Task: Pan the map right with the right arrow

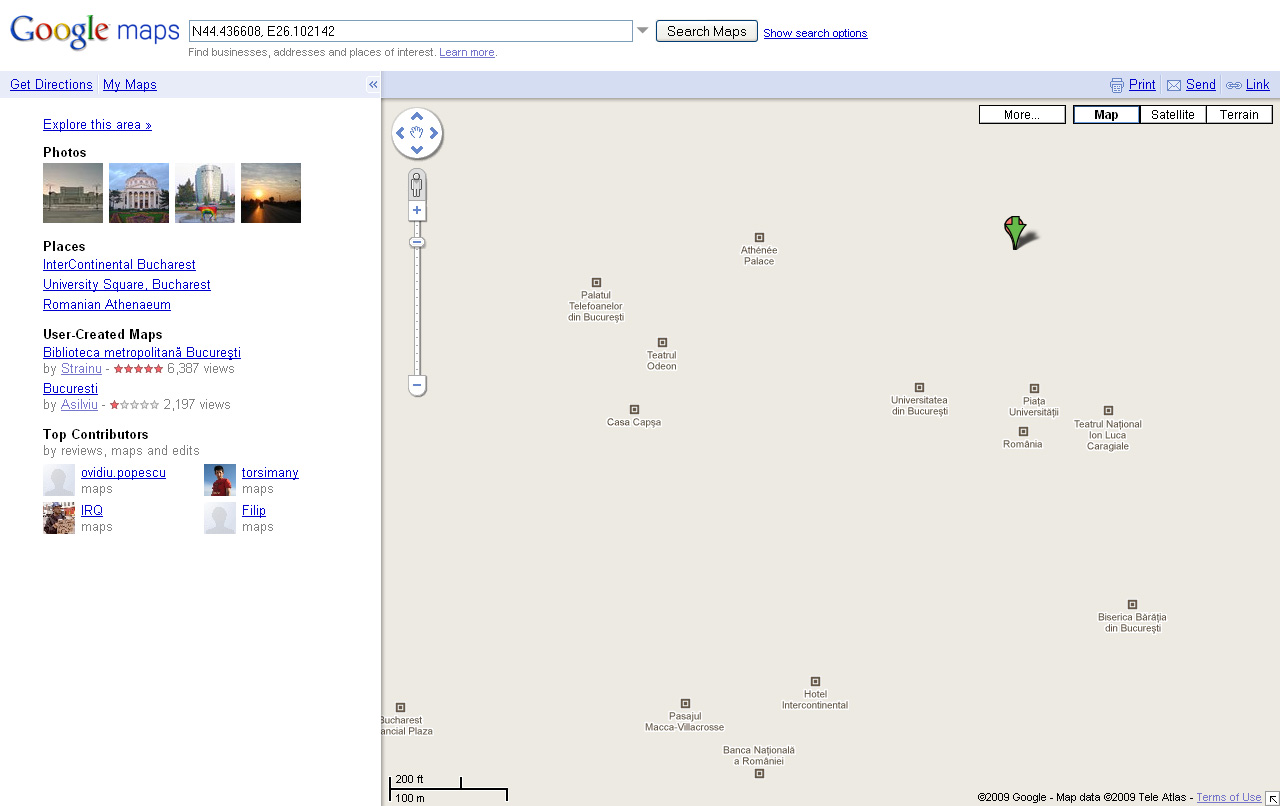Action: [434, 133]
